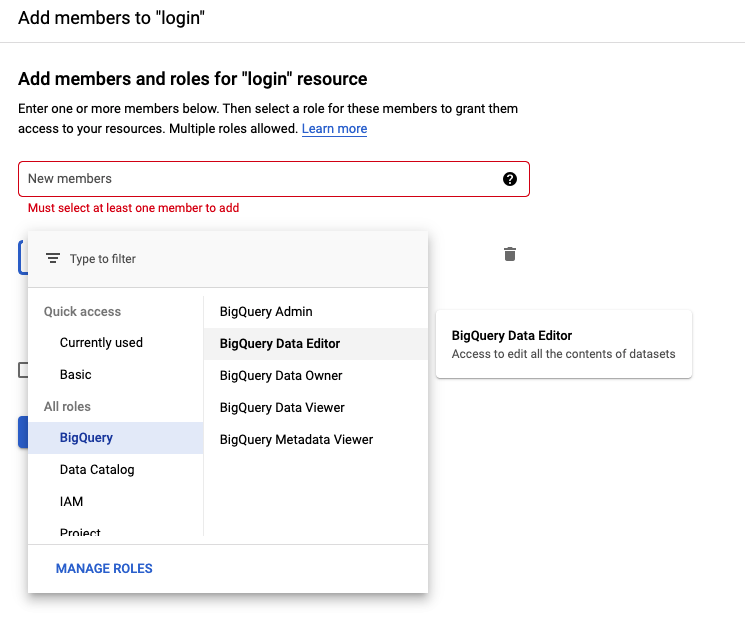Delete the role with trash icon
The image size is (745, 638).
point(510,254)
